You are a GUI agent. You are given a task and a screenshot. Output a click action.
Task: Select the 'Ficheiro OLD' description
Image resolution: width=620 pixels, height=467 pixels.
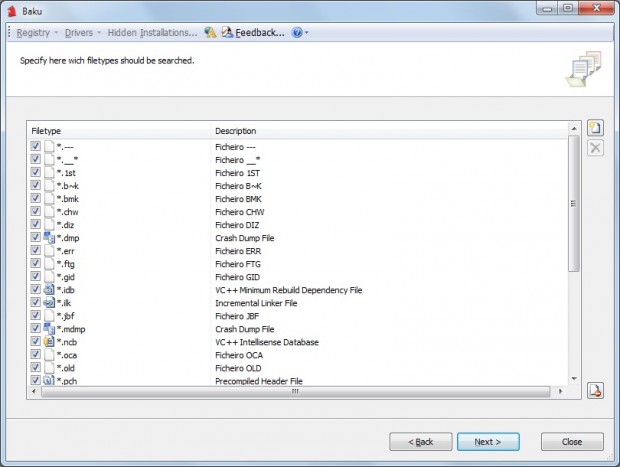click(x=238, y=368)
